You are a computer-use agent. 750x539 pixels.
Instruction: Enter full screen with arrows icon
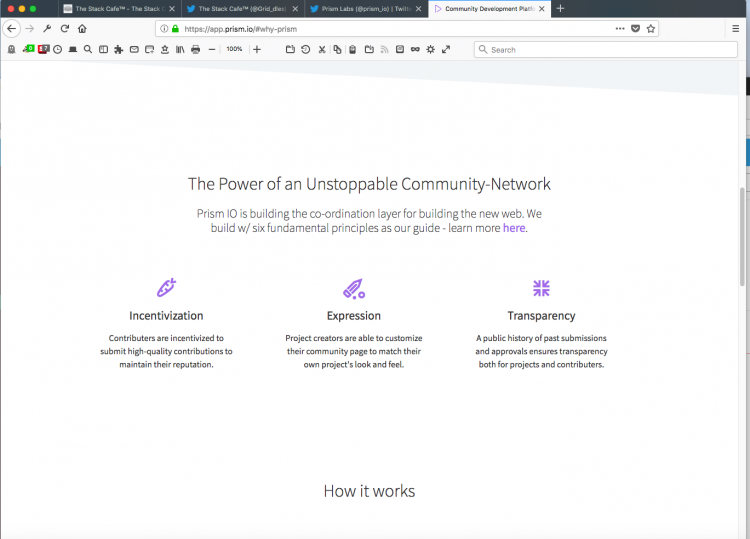click(x=446, y=49)
